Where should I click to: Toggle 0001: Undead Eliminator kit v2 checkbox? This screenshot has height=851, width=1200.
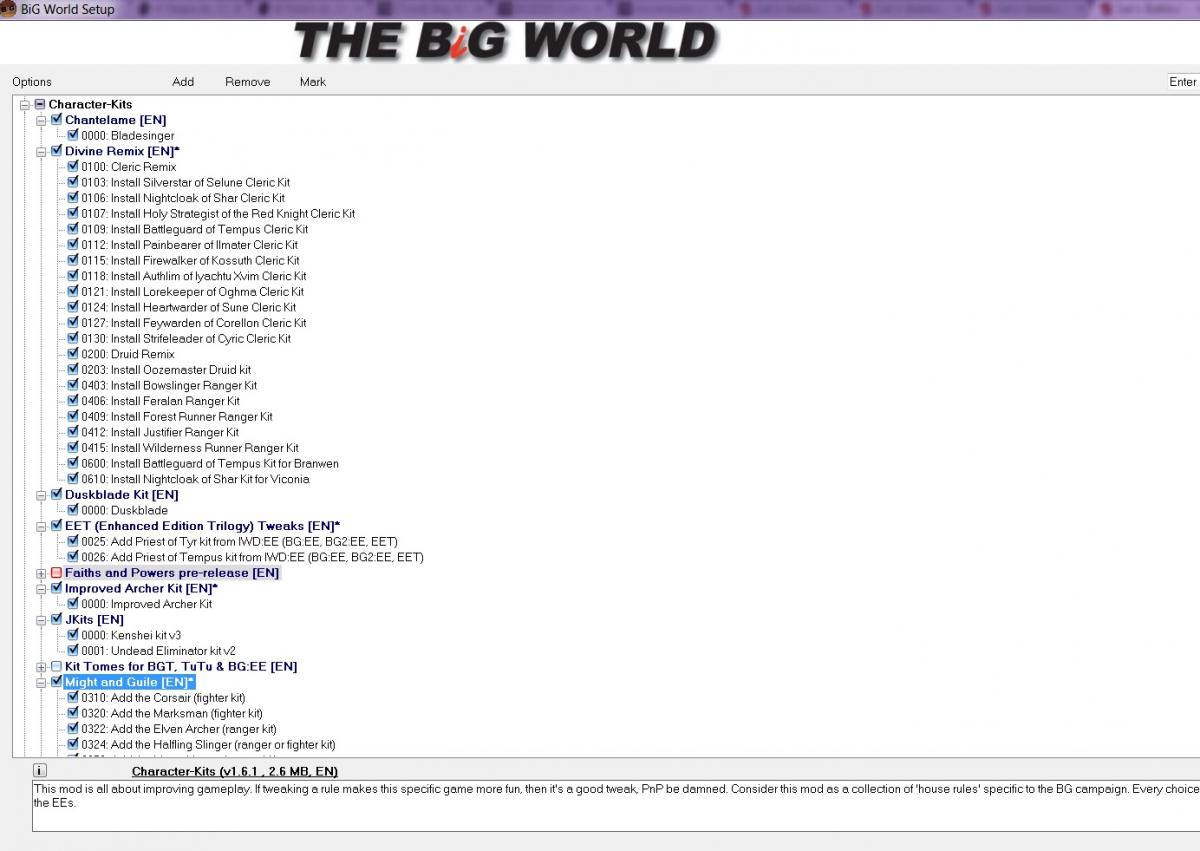coord(73,651)
